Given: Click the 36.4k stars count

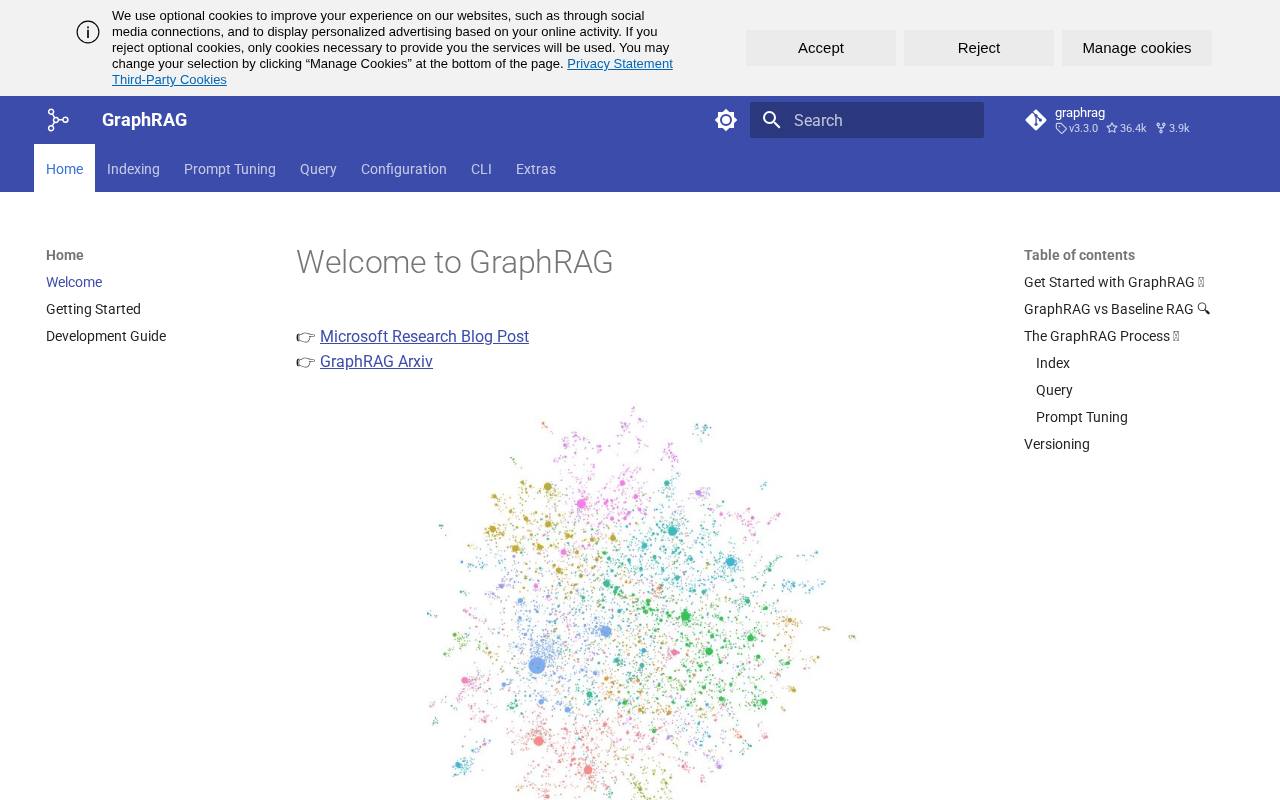Looking at the screenshot, I should click(1126, 128).
